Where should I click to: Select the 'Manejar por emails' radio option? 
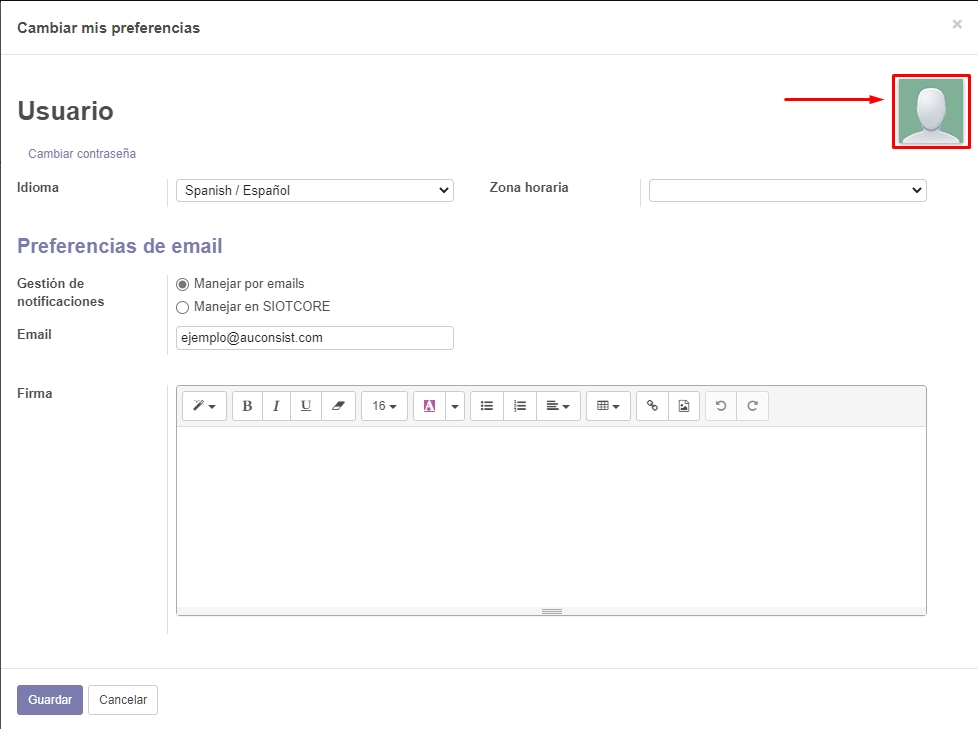tap(182, 284)
